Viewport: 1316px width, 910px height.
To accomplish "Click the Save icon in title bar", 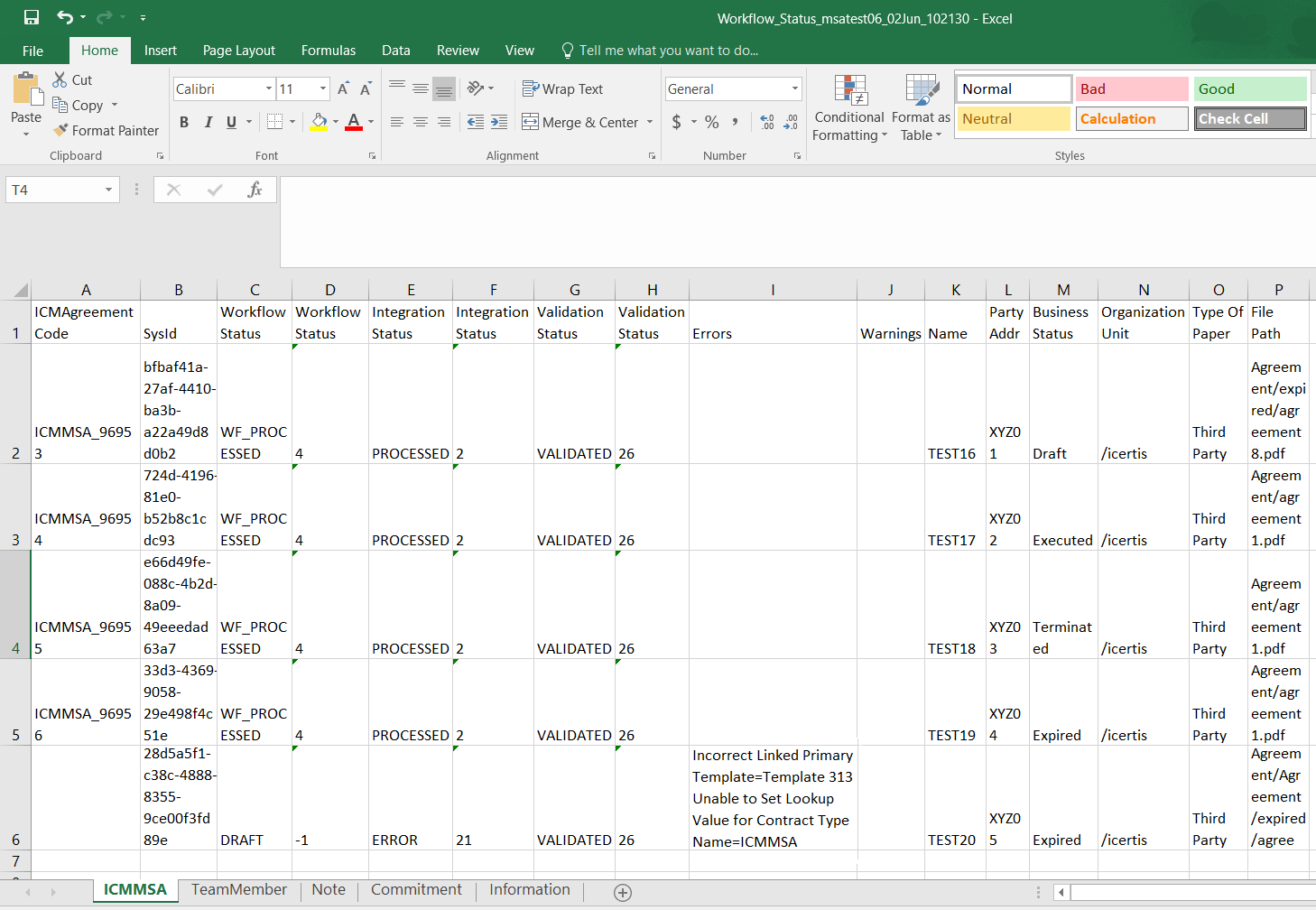I will [32, 17].
